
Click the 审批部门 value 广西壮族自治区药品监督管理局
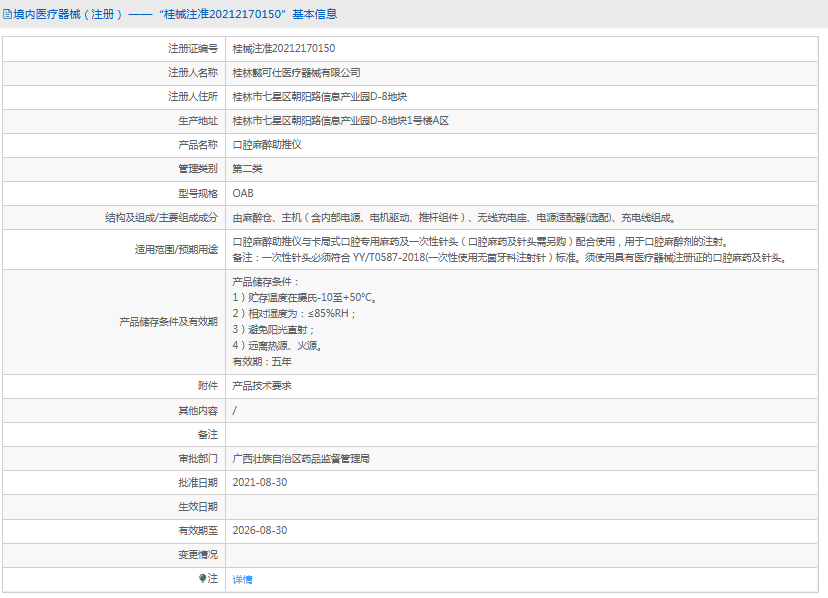[x=301, y=459]
